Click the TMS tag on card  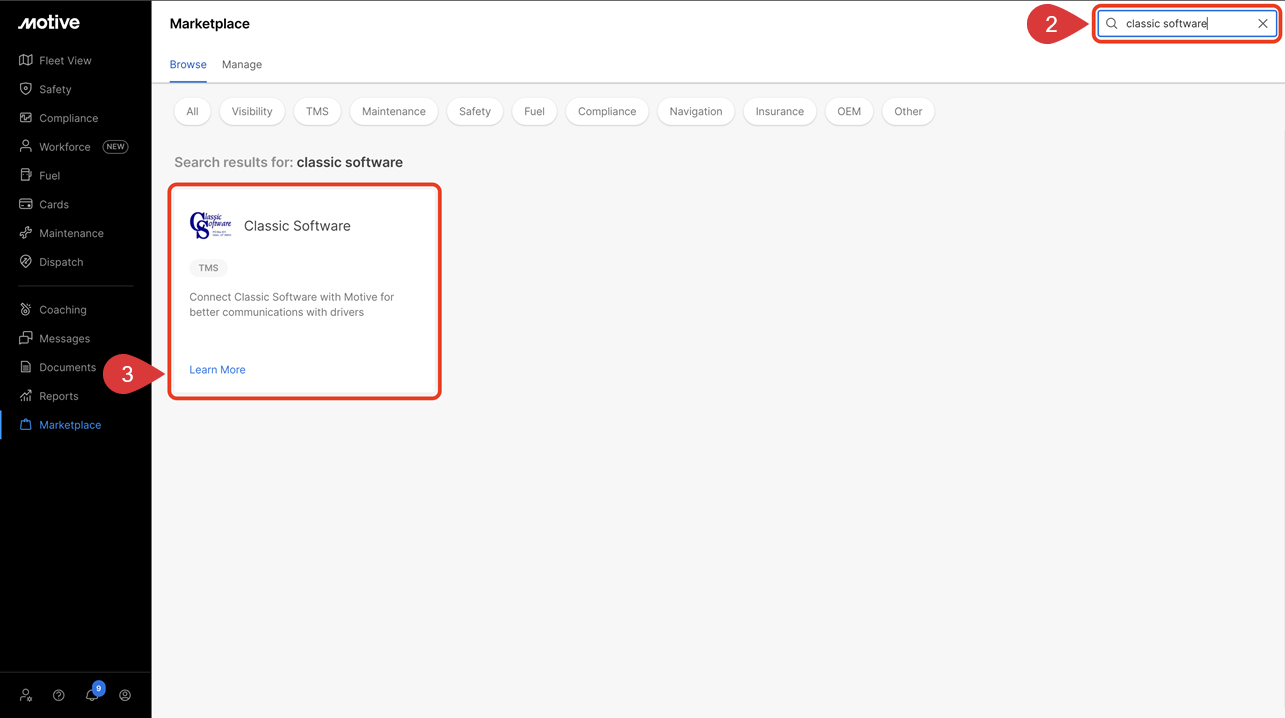click(208, 268)
